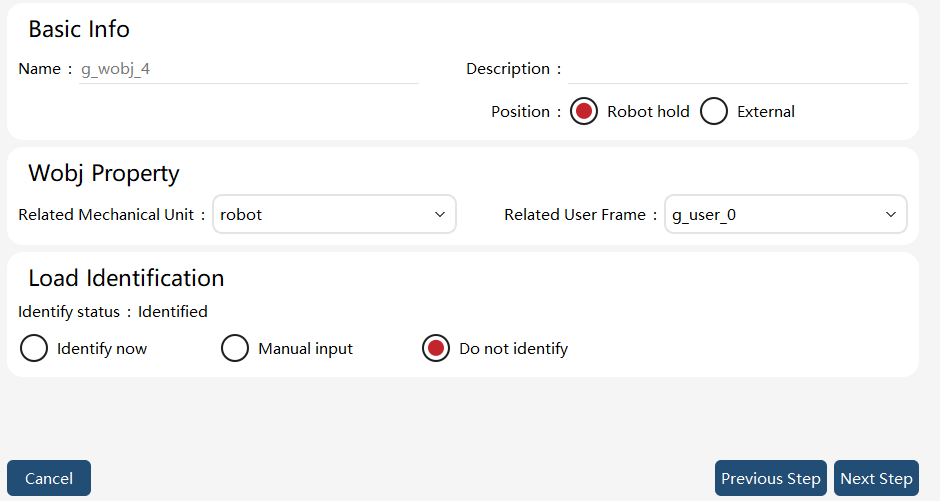Viewport: 940px width, 501px height.
Task: Cancel the work object setup
Action: (49, 478)
